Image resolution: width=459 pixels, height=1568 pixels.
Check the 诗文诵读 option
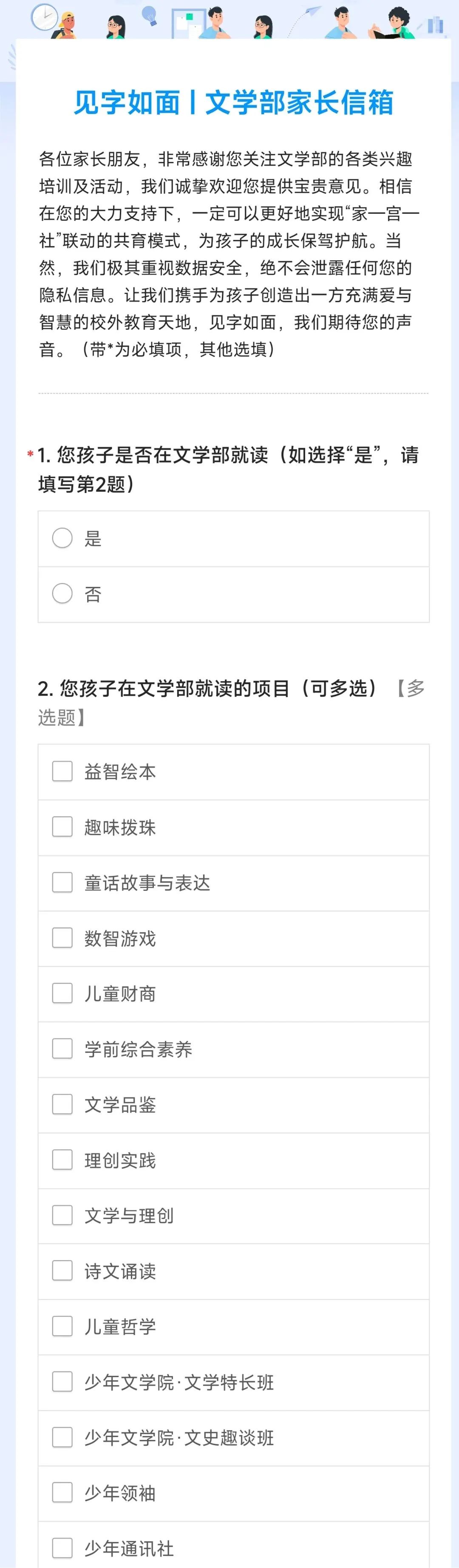pos(62,1270)
